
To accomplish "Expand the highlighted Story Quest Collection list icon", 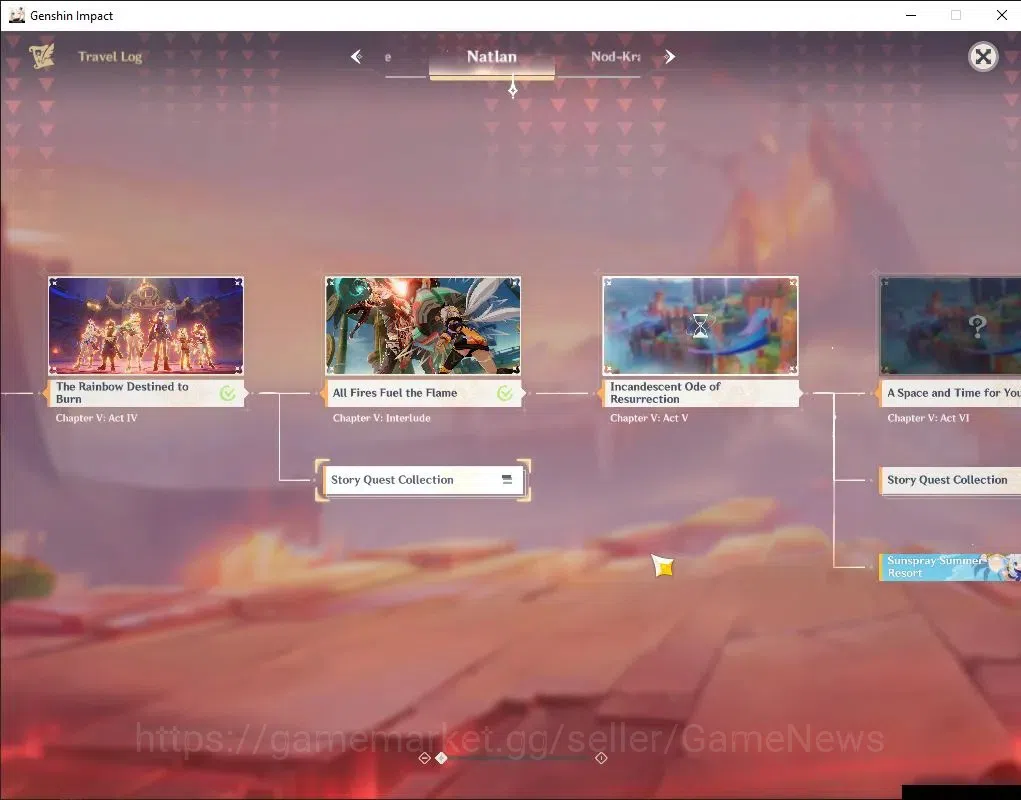I will pyautogui.click(x=507, y=480).
